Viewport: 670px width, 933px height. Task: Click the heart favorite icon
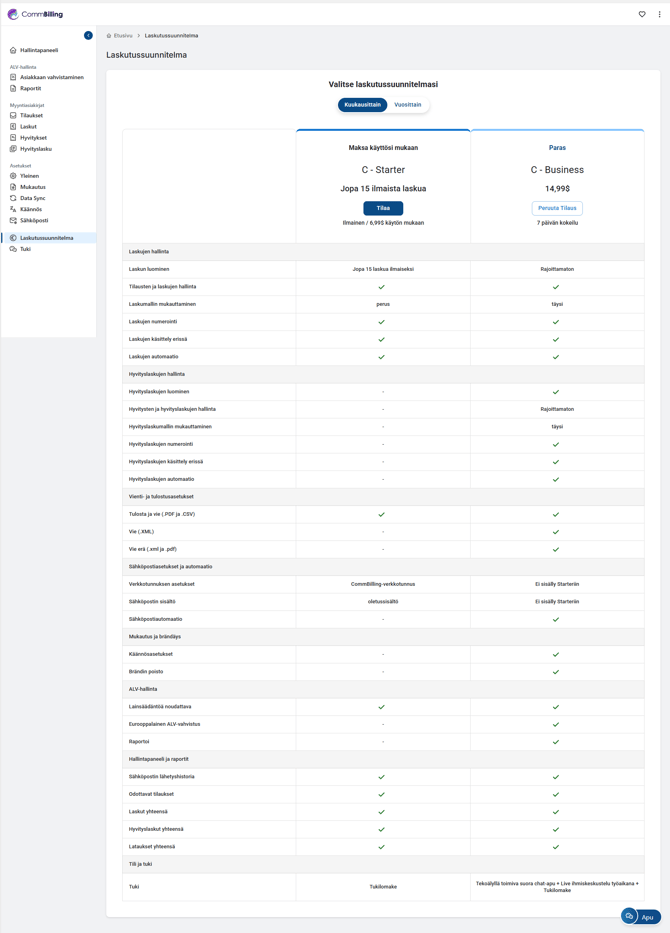click(642, 14)
